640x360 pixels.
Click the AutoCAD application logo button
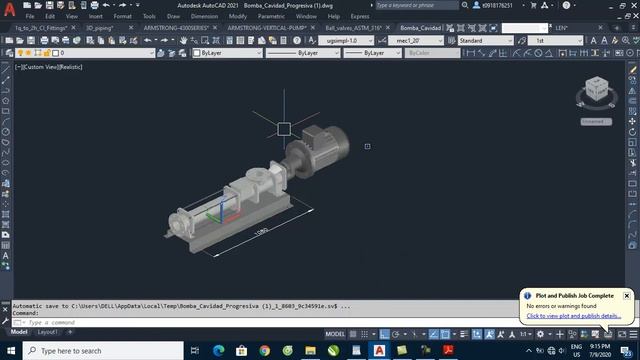(x=9, y=9)
